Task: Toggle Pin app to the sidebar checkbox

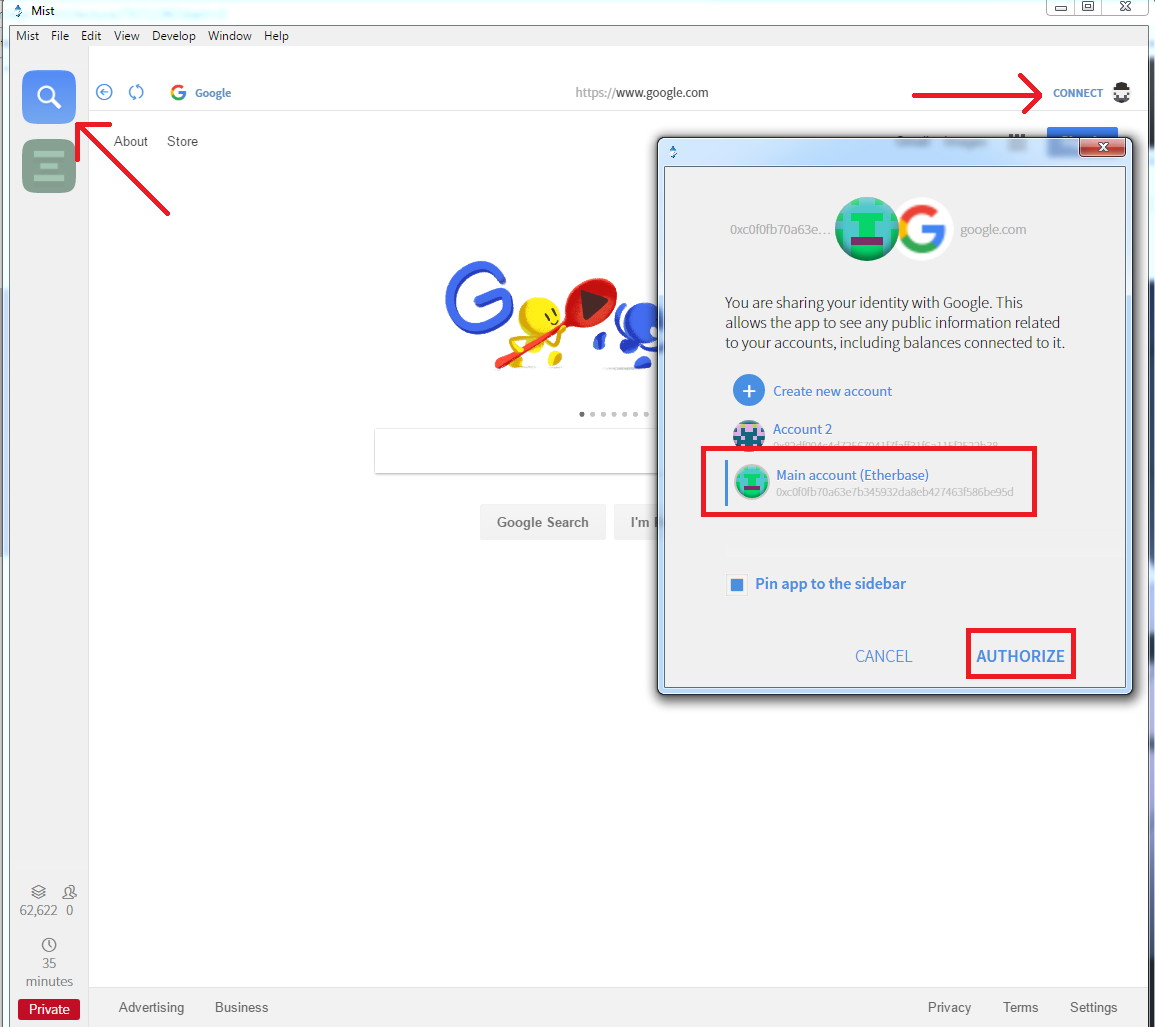Action: click(737, 585)
